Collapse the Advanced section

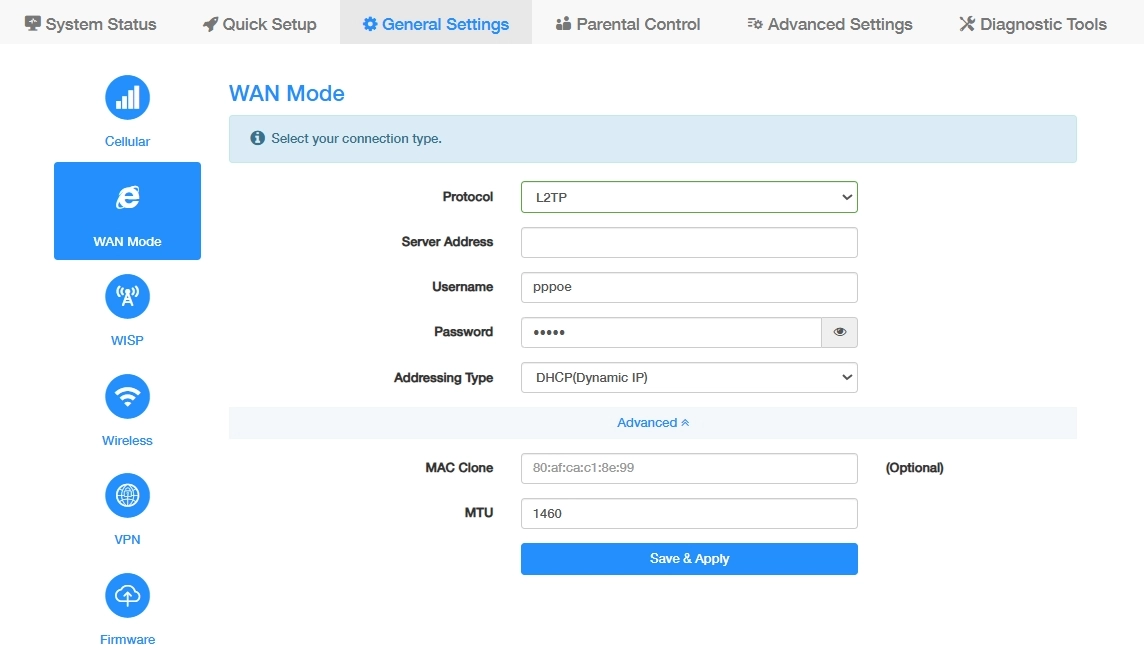[x=653, y=423]
